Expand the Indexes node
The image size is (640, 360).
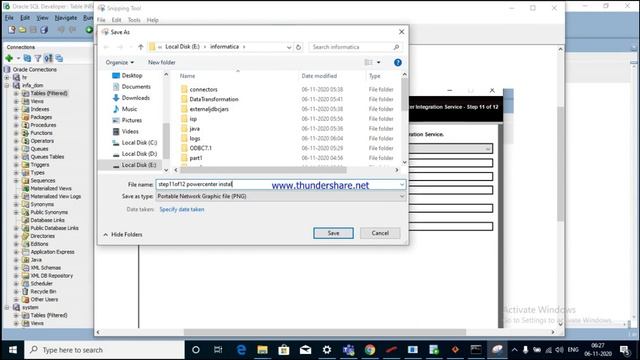[16, 109]
